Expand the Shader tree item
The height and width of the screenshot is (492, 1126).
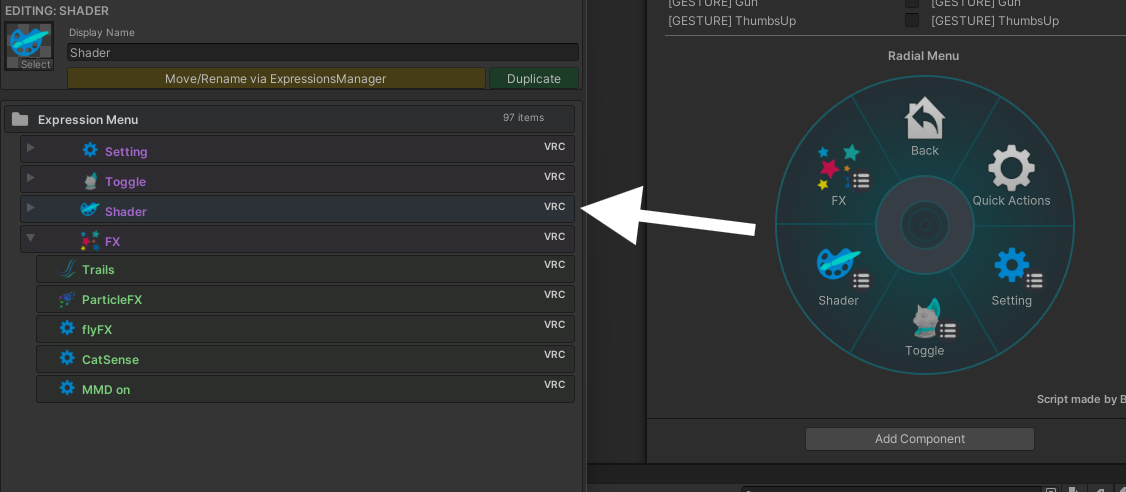pos(30,208)
